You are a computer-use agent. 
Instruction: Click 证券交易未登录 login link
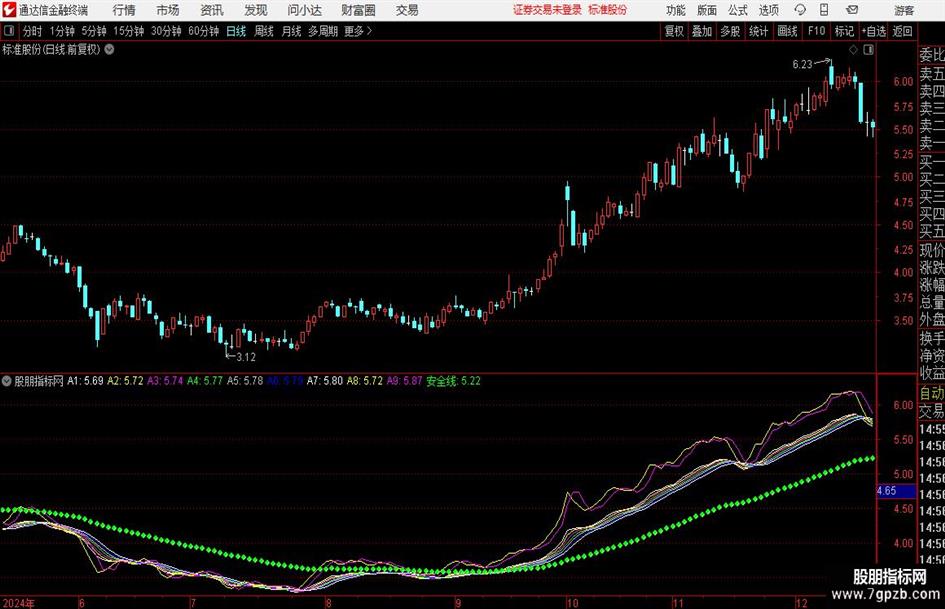coord(547,10)
